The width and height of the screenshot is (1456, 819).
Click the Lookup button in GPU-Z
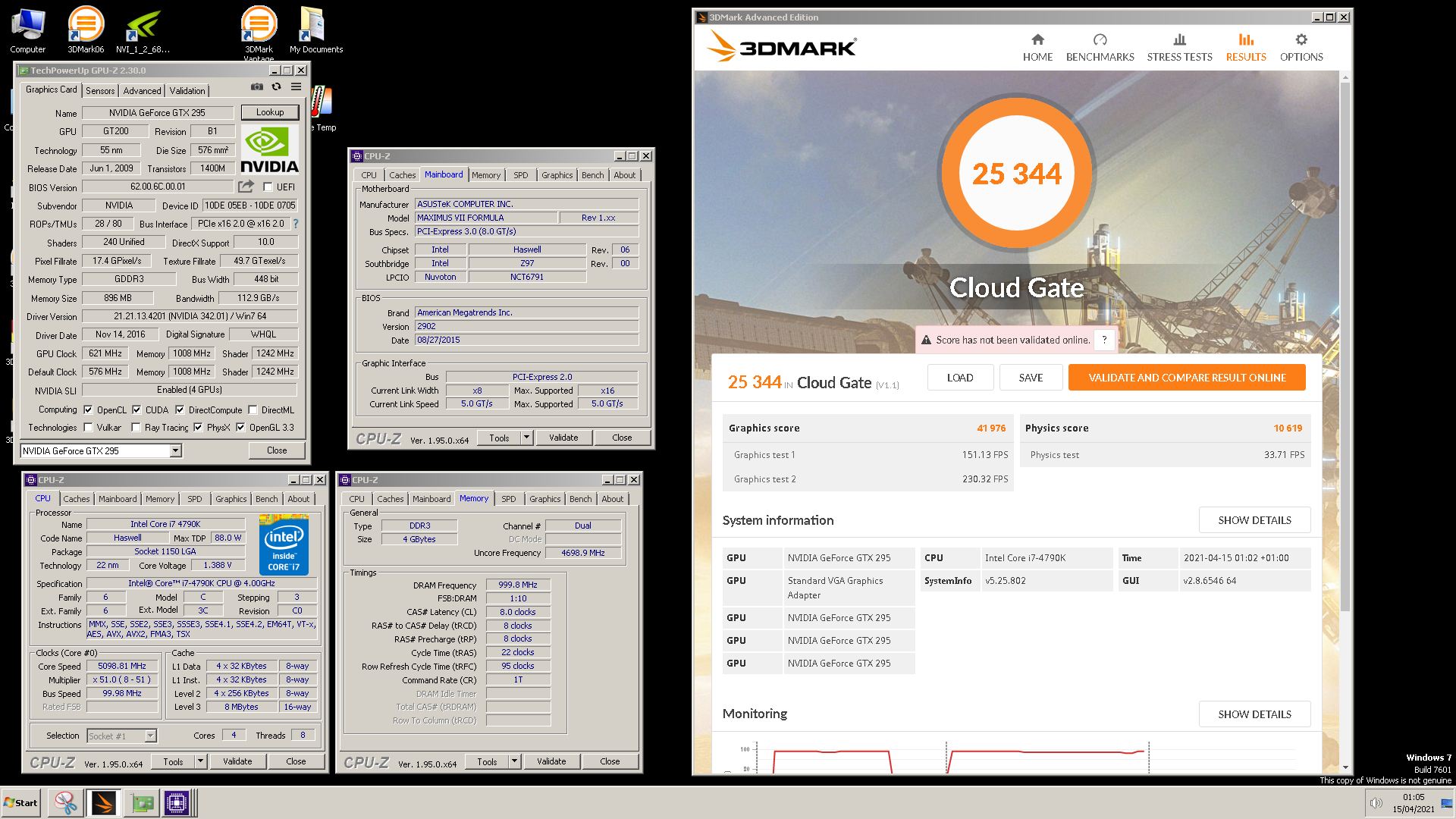[270, 112]
